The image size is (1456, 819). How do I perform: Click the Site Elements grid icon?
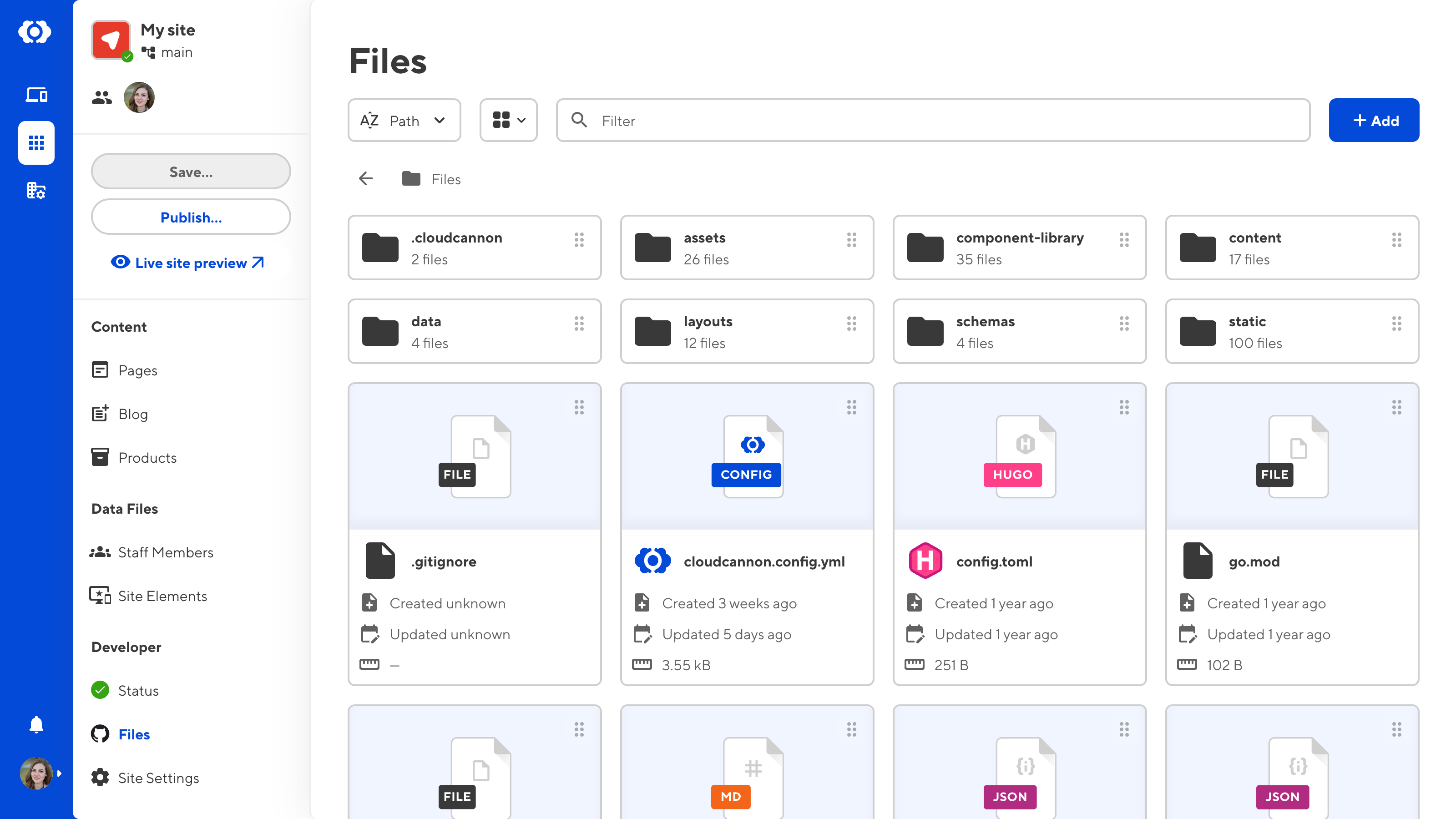point(100,596)
